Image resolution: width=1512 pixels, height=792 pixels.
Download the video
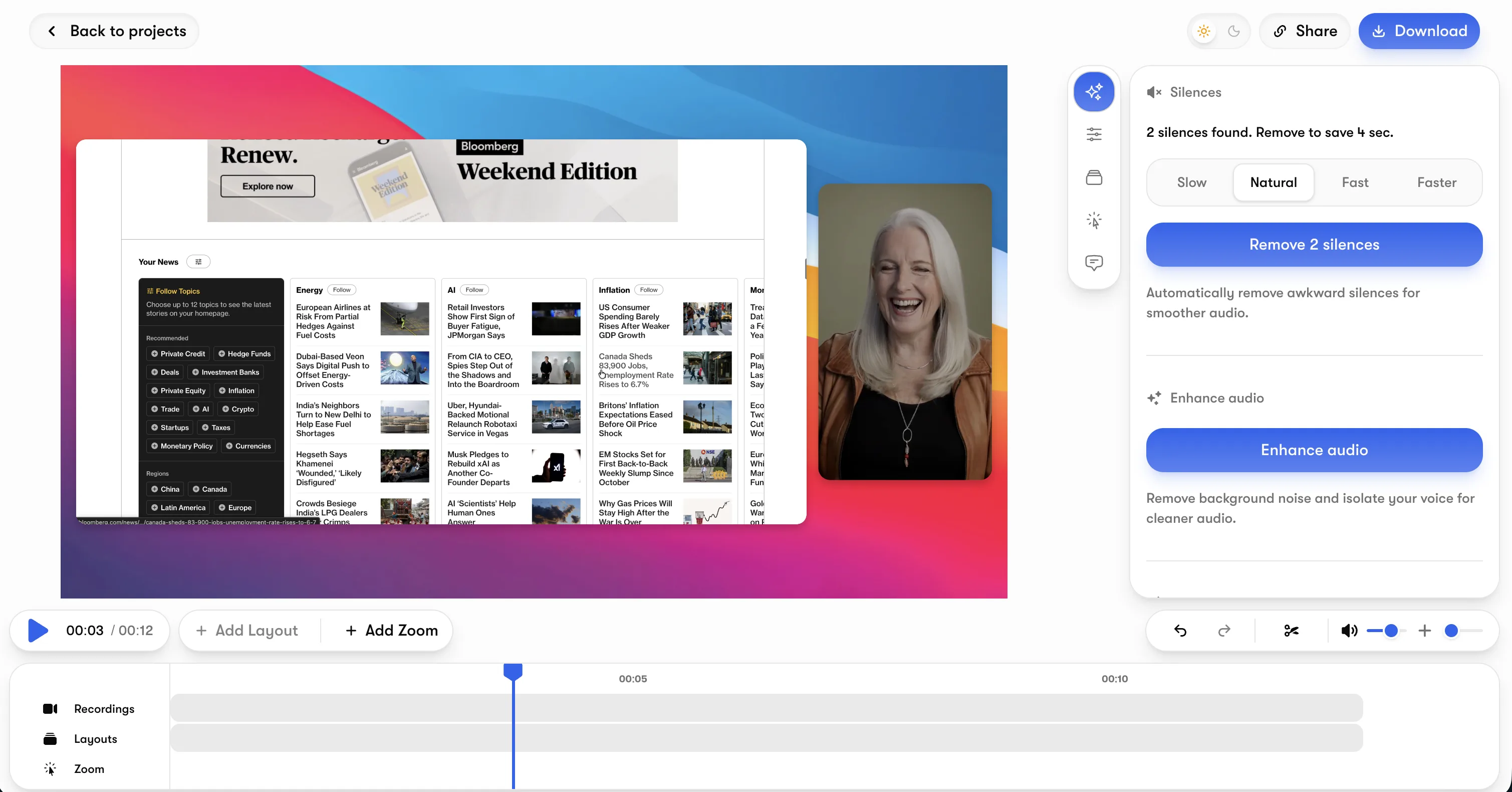(1419, 31)
